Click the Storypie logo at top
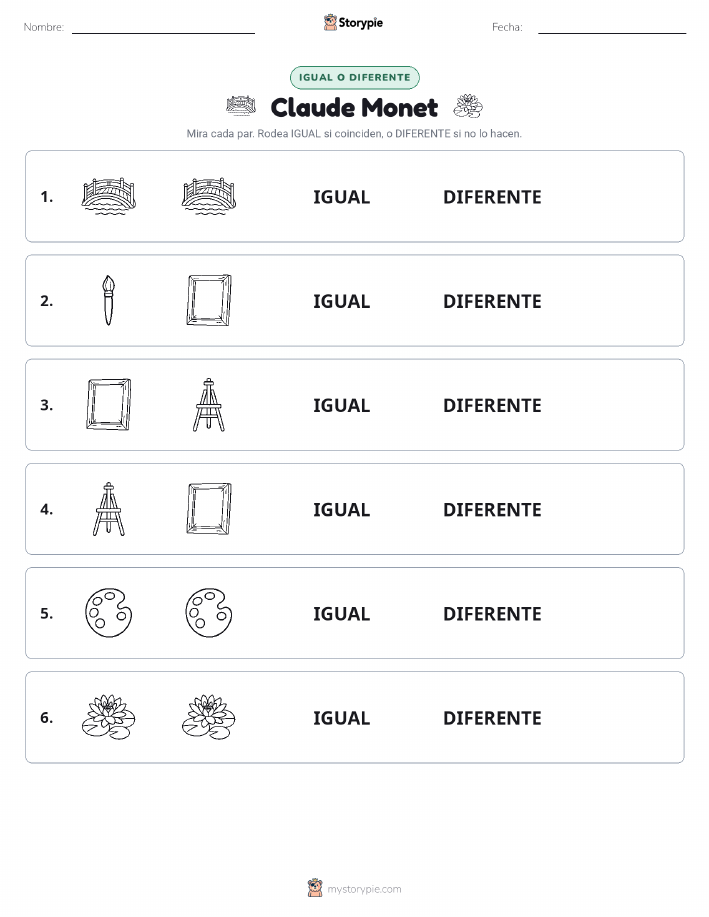This screenshot has height=917, width=709. [x=353, y=23]
